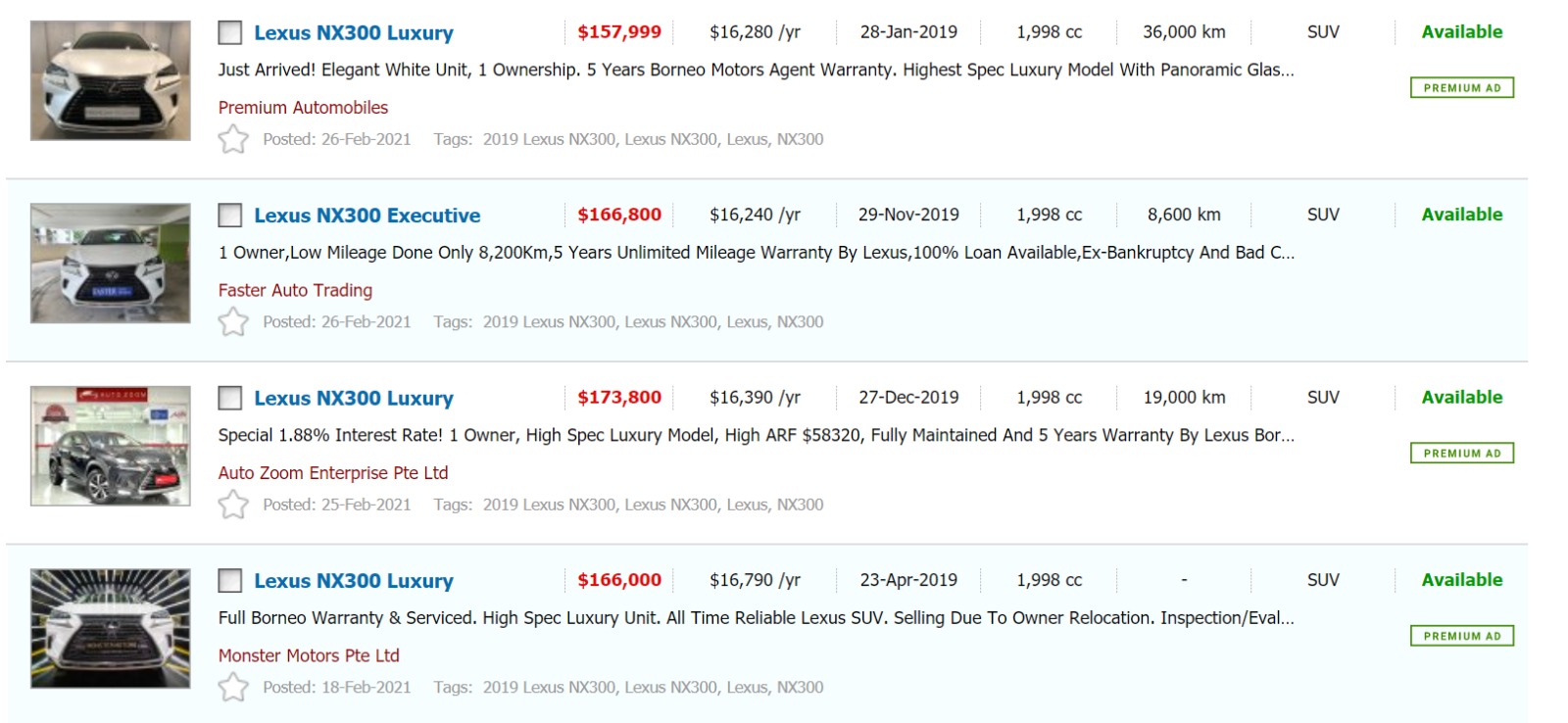The height and width of the screenshot is (723, 1568).
Task: Click Premium Ad badge on Monster Motors listing
Action: coord(1461,636)
